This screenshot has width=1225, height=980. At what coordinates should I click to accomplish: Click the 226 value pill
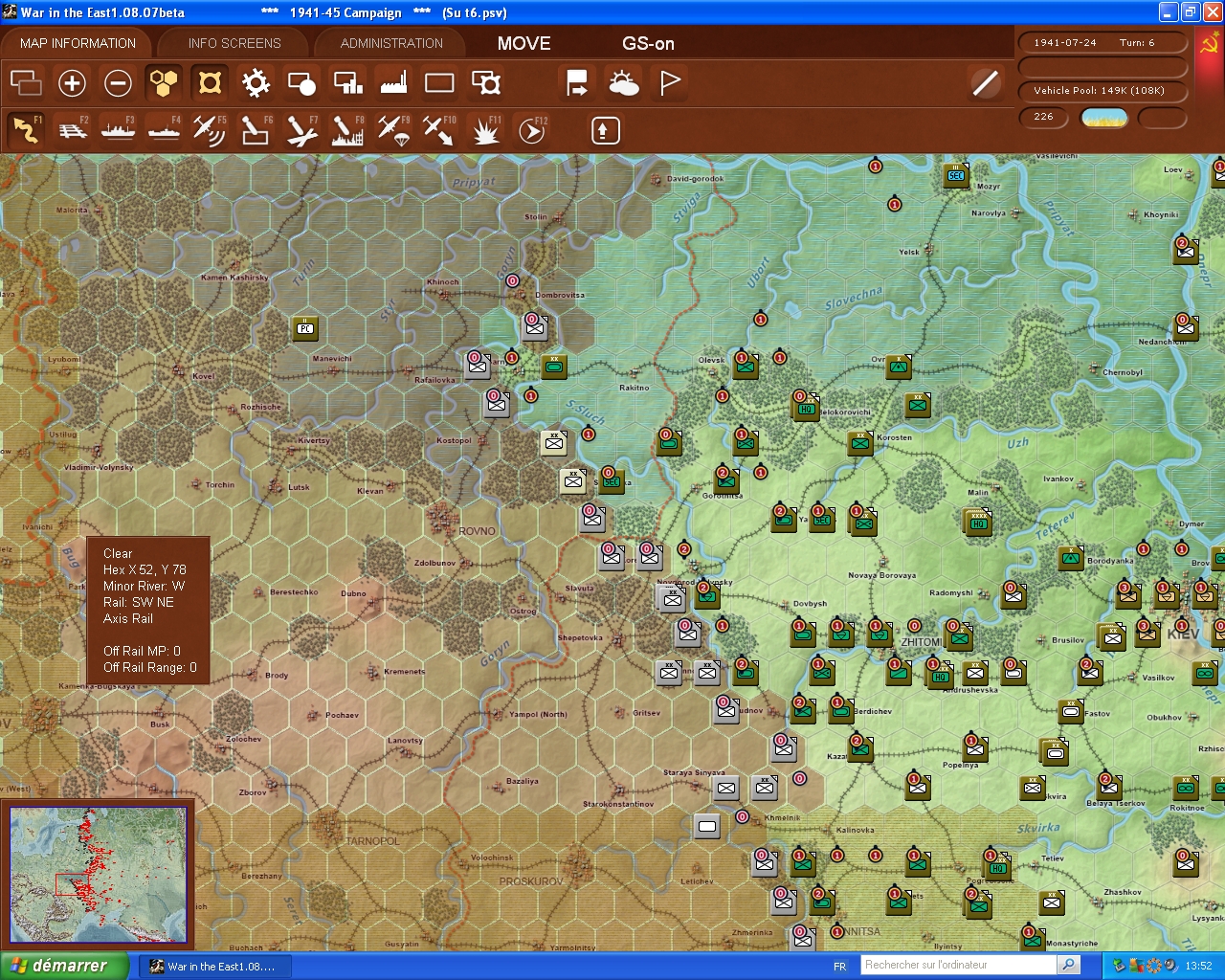[x=1044, y=117]
